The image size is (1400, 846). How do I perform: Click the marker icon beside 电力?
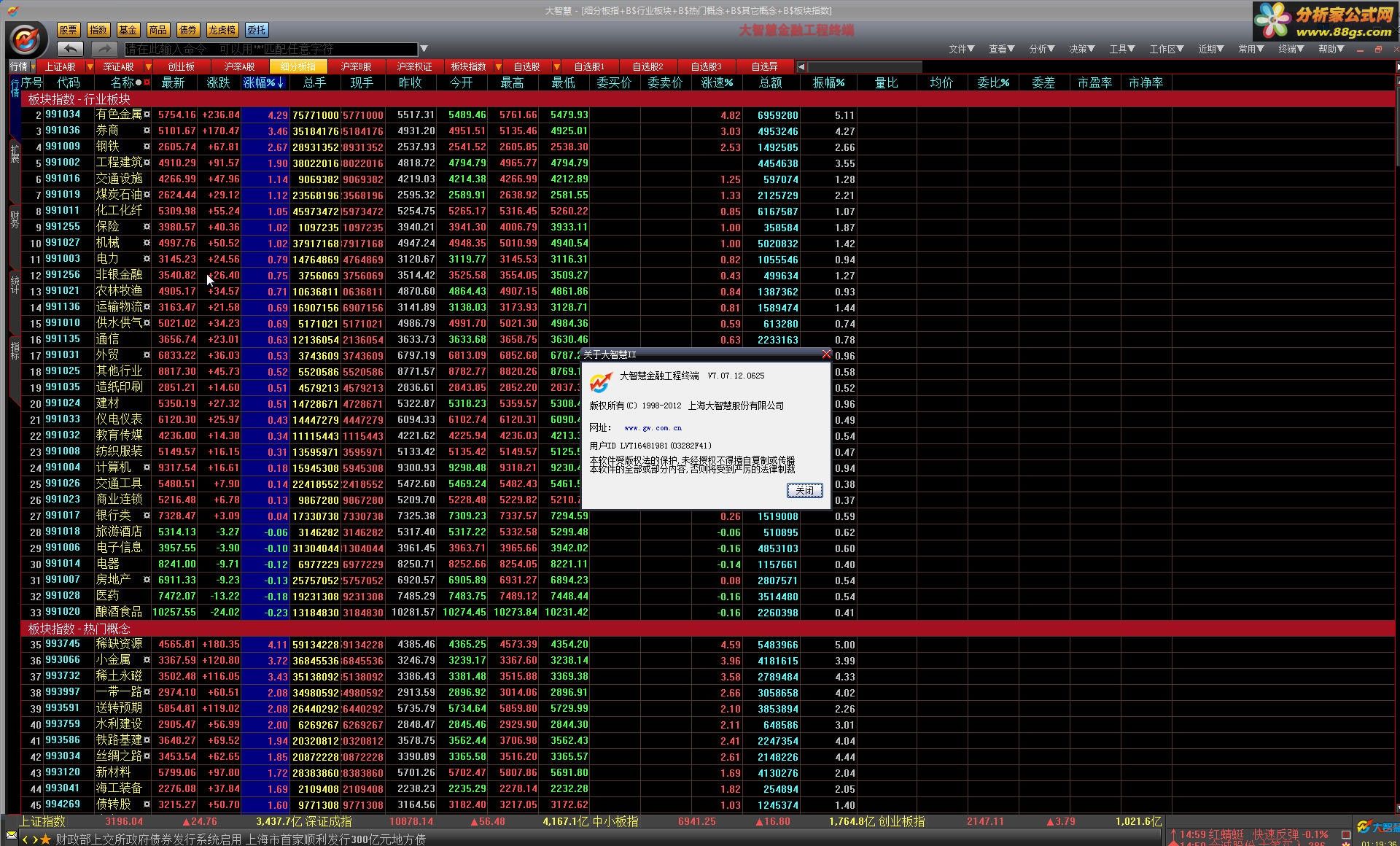pos(147,259)
